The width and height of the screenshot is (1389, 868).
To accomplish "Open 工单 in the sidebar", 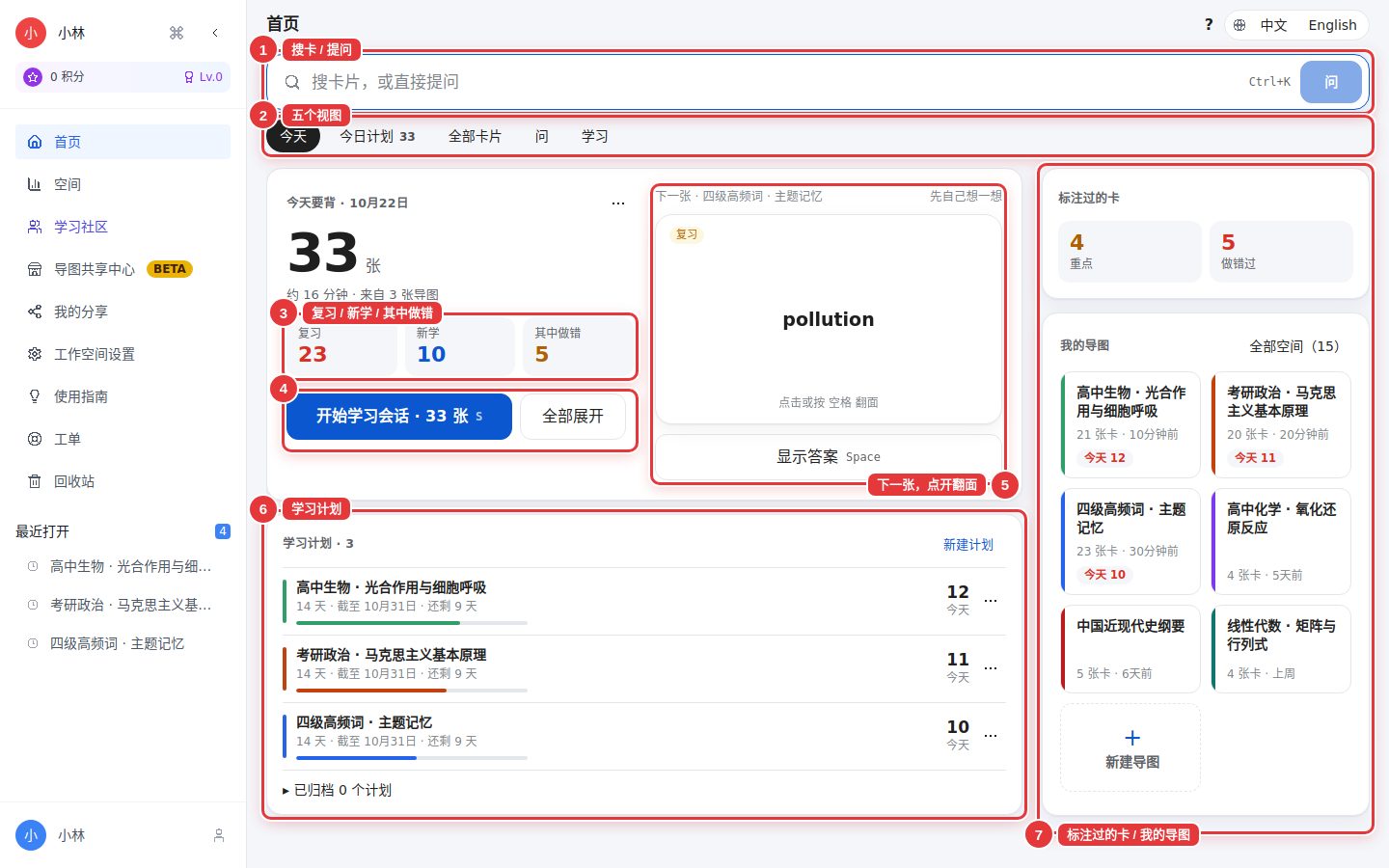I will 123,439.
